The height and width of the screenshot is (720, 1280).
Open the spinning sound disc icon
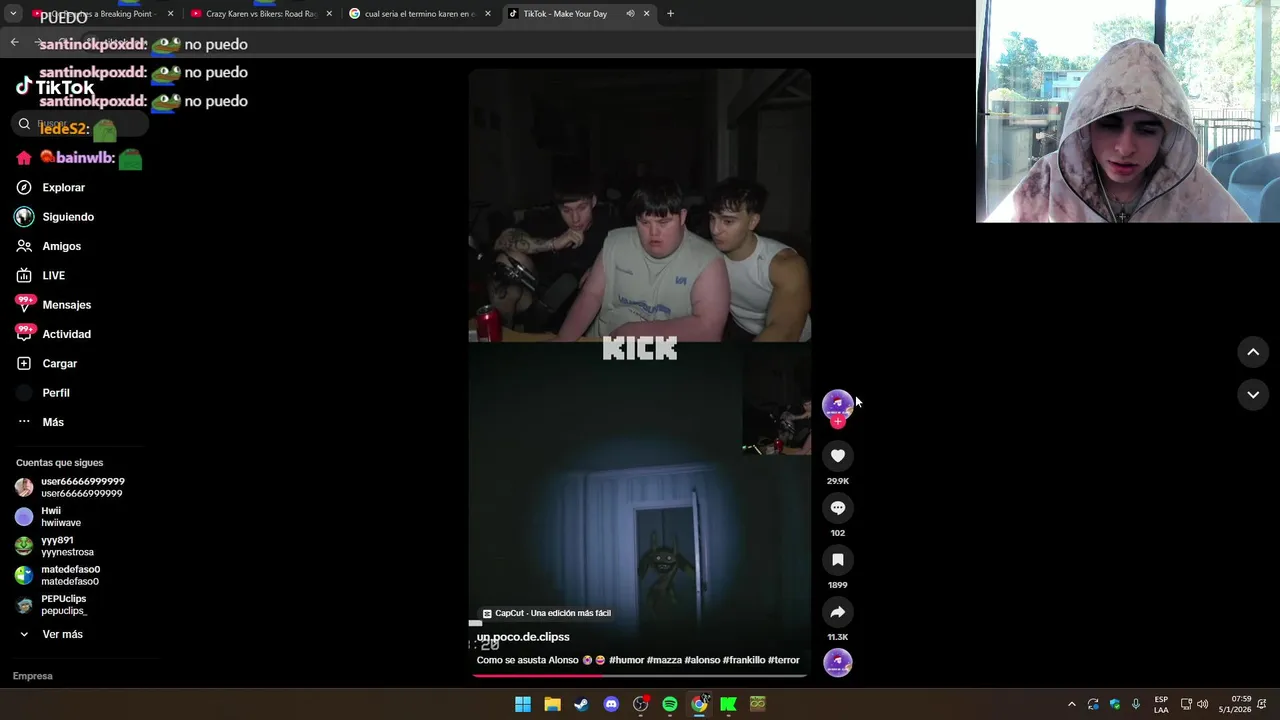coord(838,662)
